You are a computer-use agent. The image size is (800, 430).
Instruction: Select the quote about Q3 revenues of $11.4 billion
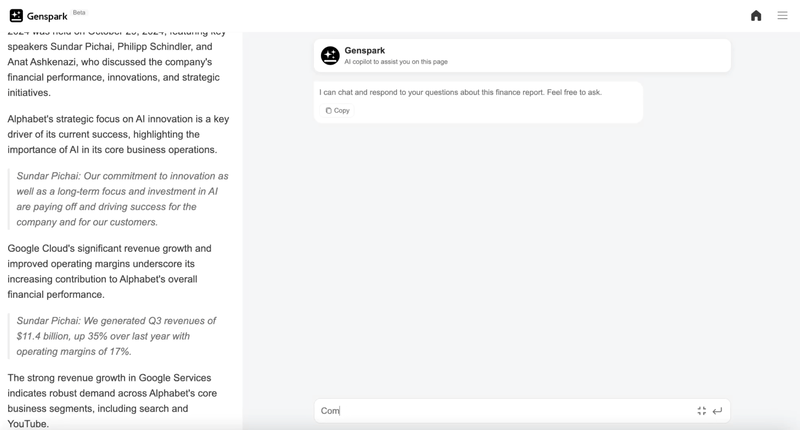116,336
